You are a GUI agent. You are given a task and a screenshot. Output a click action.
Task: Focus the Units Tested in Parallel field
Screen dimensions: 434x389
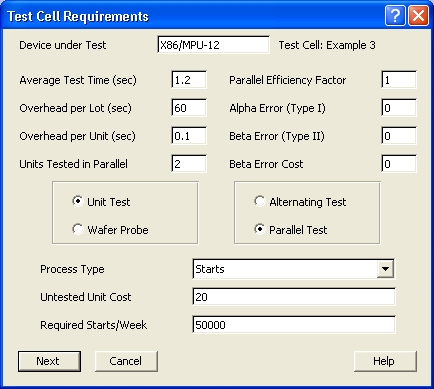[189, 164]
